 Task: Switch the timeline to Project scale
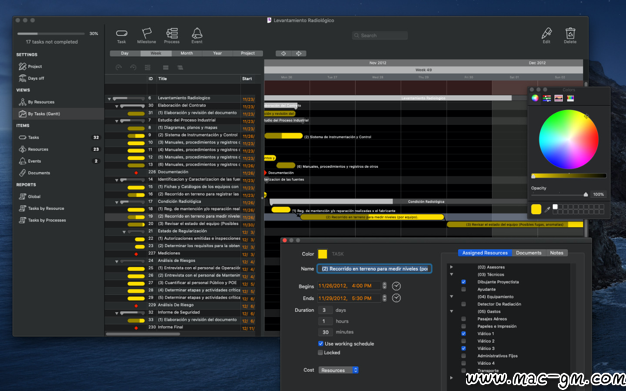248,54
